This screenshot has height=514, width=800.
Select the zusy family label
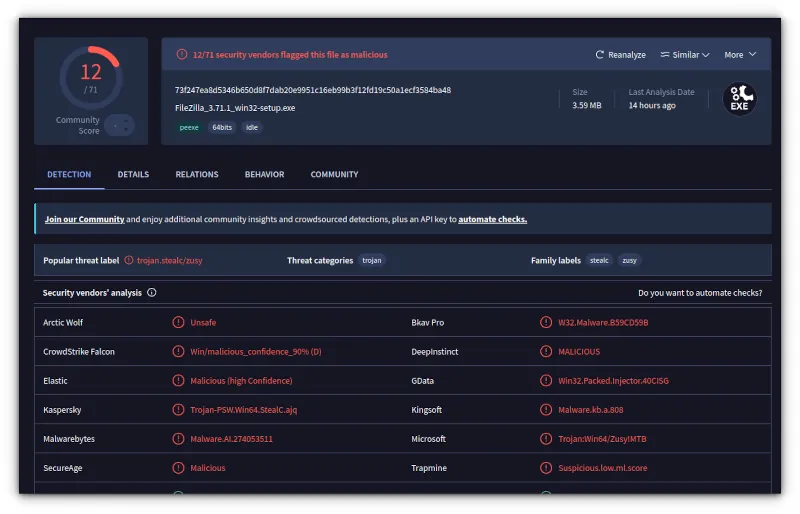pos(629,260)
